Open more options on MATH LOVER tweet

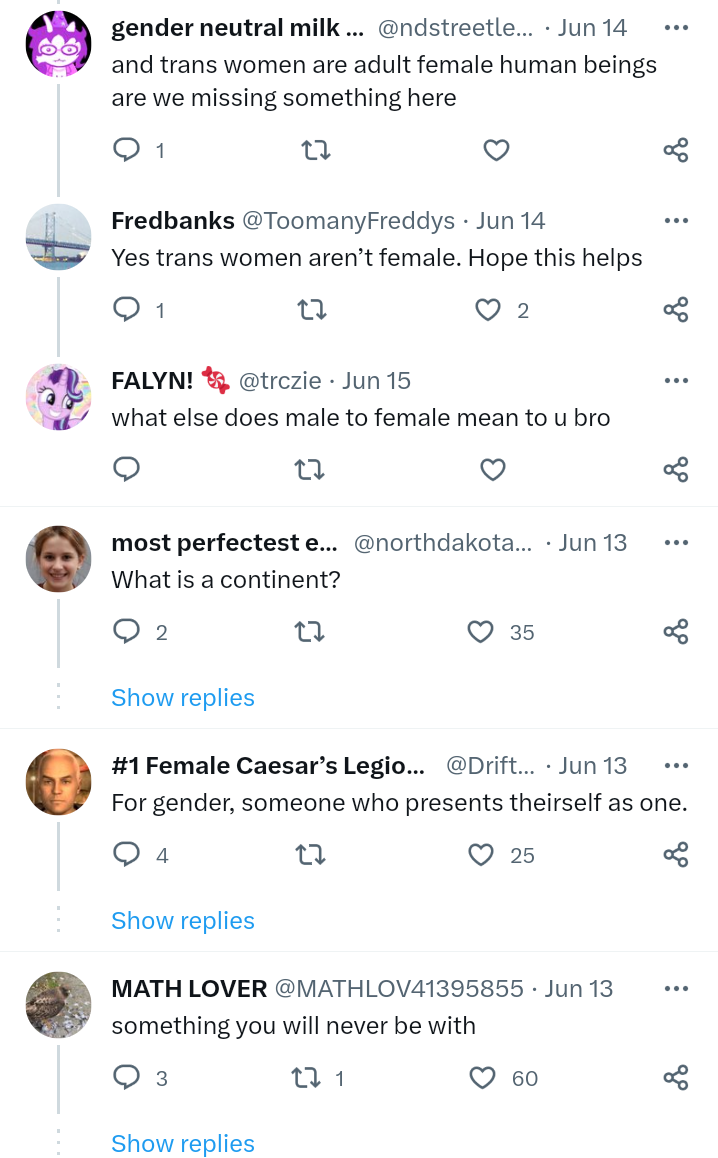tap(676, 988)
